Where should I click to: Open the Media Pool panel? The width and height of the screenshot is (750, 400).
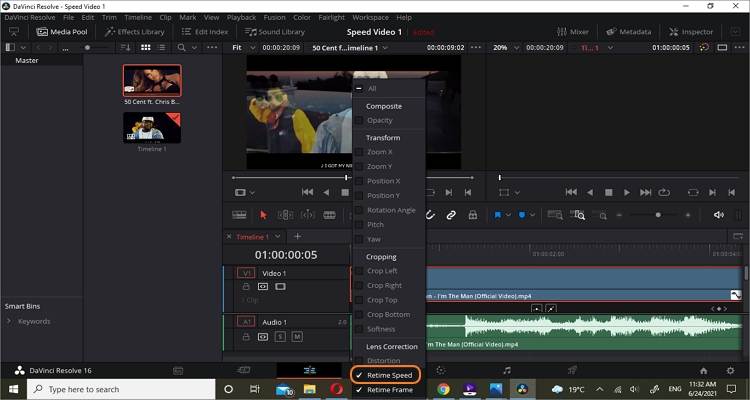62,32
